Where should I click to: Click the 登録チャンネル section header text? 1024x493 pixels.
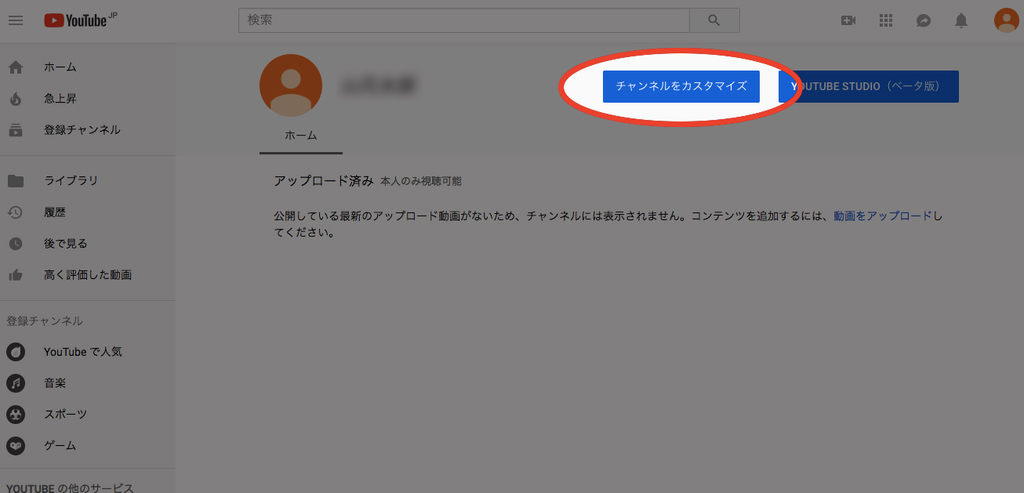[44, 321]
